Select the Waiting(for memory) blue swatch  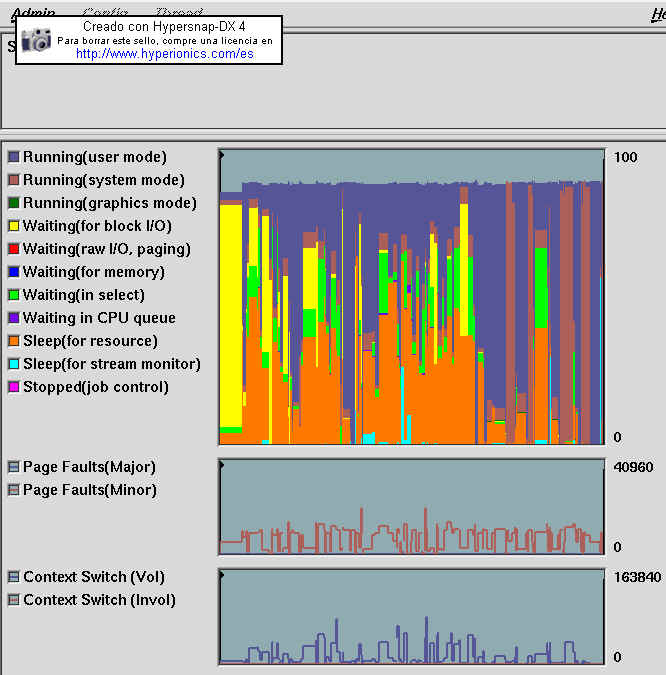[x=14, y=272]
